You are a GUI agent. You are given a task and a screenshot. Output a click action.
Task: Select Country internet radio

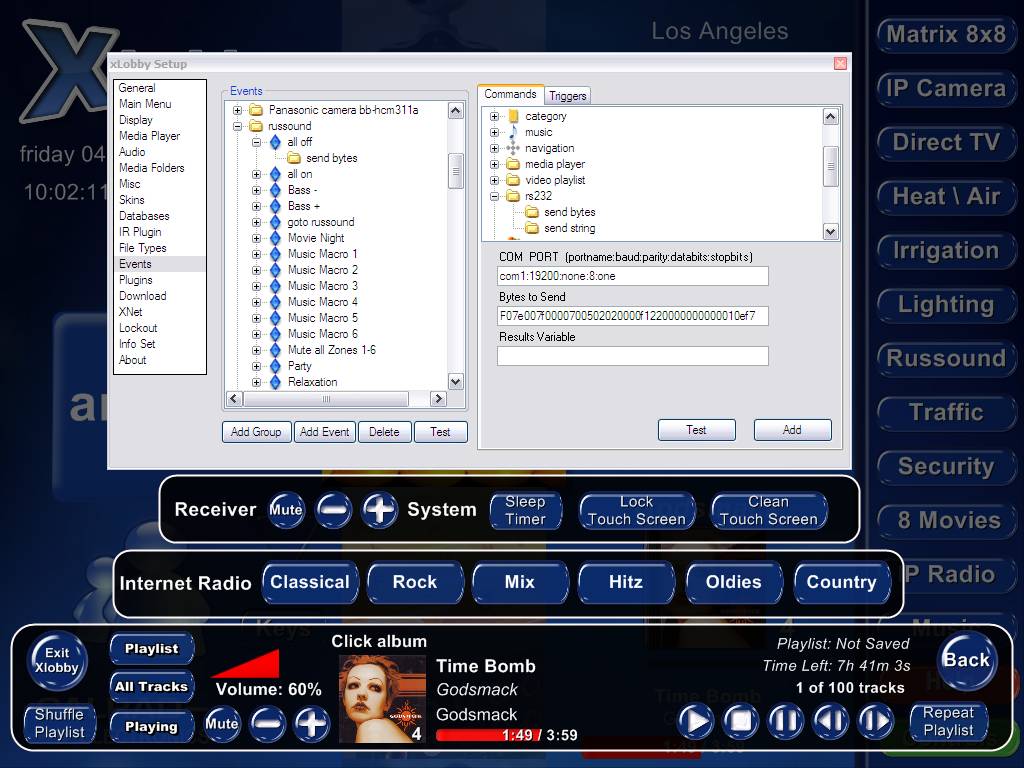click(x=842, y=582)
